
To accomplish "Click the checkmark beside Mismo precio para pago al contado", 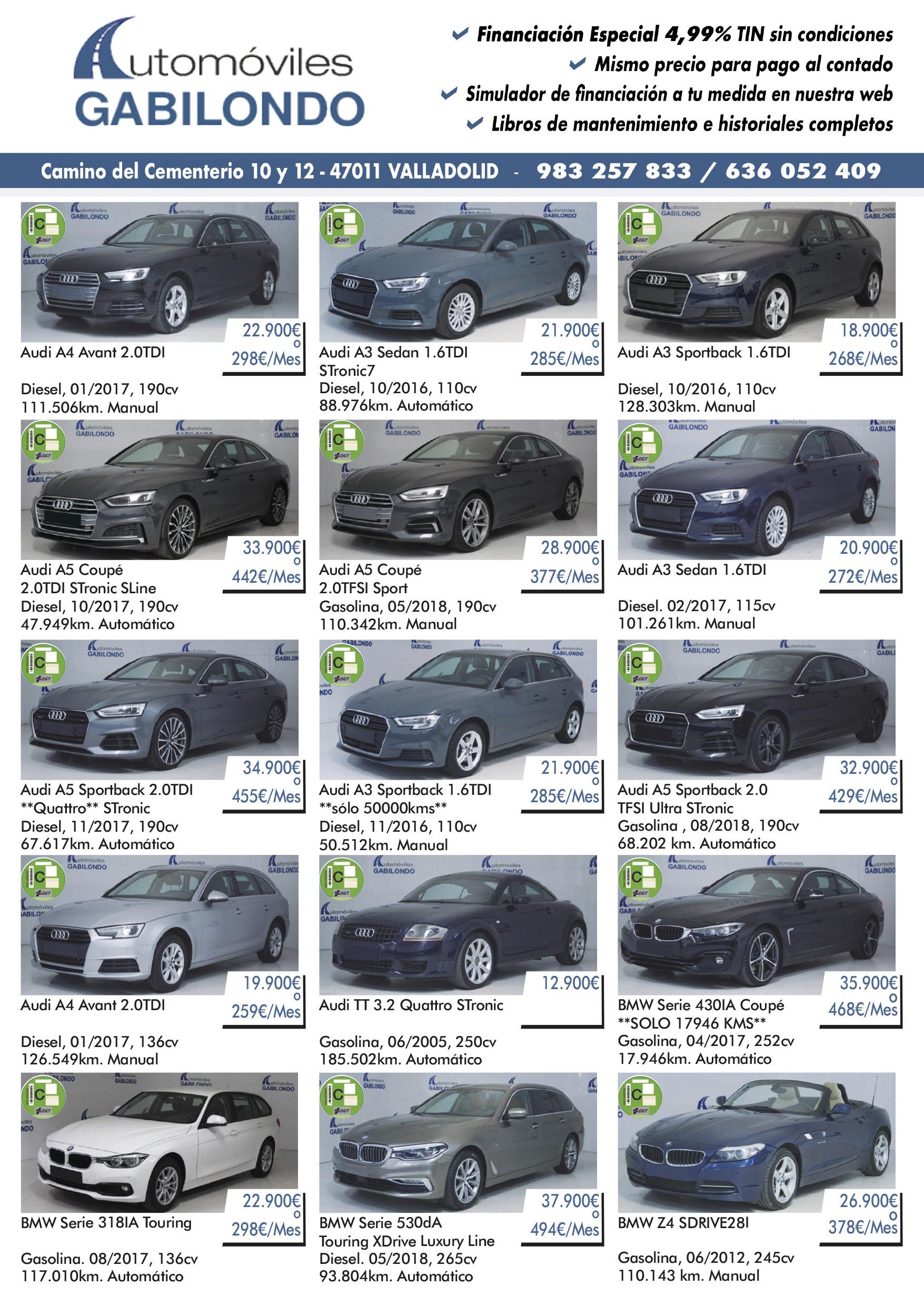I will point(578,65).
